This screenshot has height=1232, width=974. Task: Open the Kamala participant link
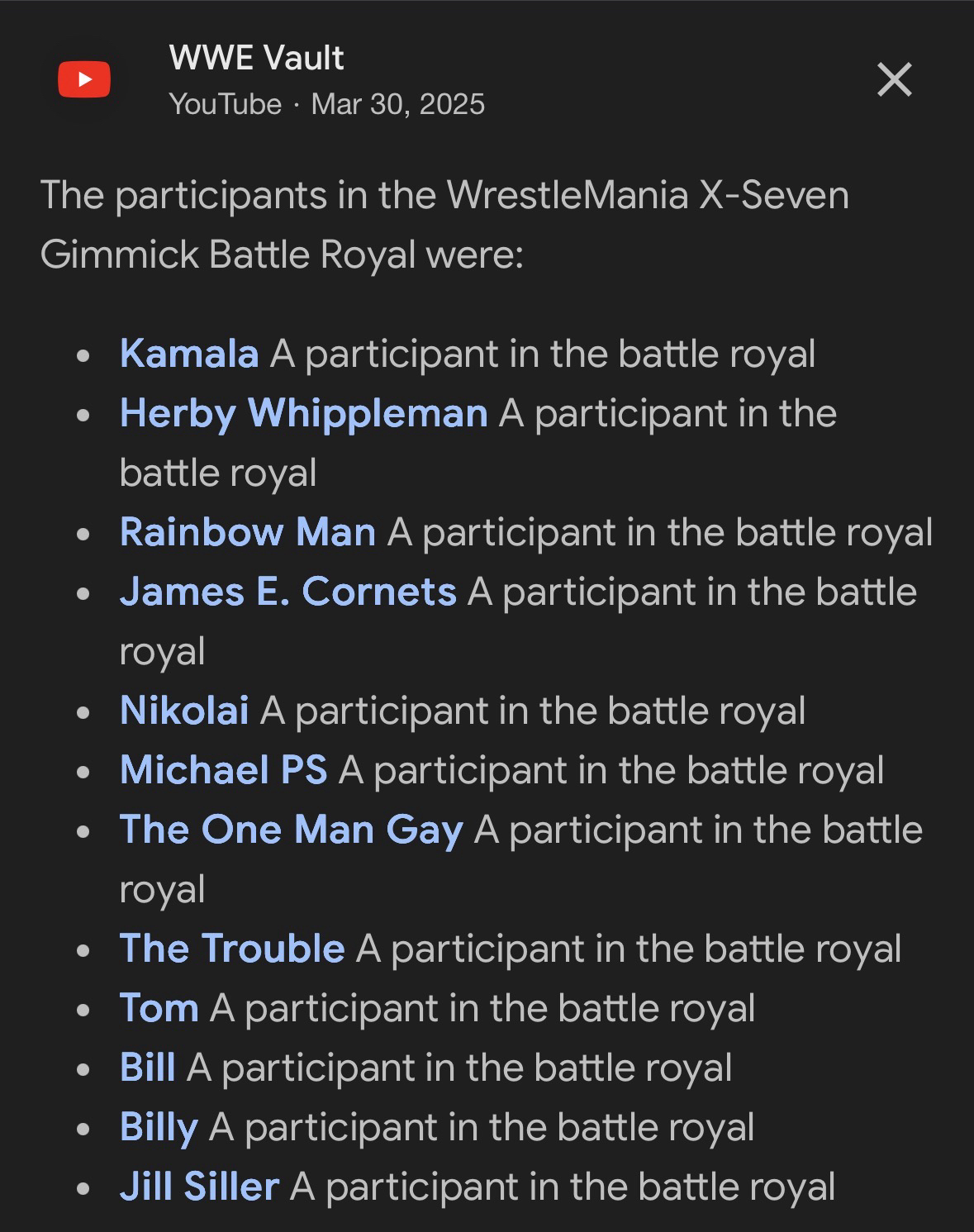click(x=189, y=354)
